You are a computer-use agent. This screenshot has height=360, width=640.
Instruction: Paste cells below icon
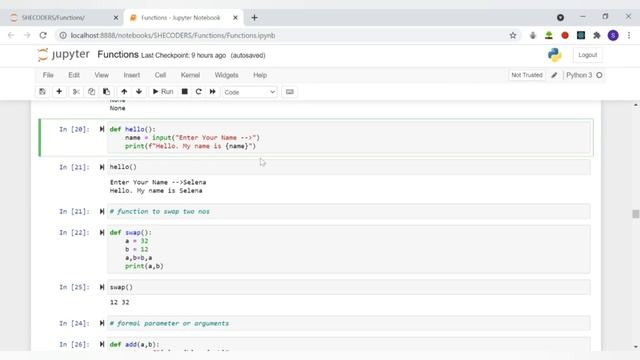pyautogui.click(x=107, y=92)
